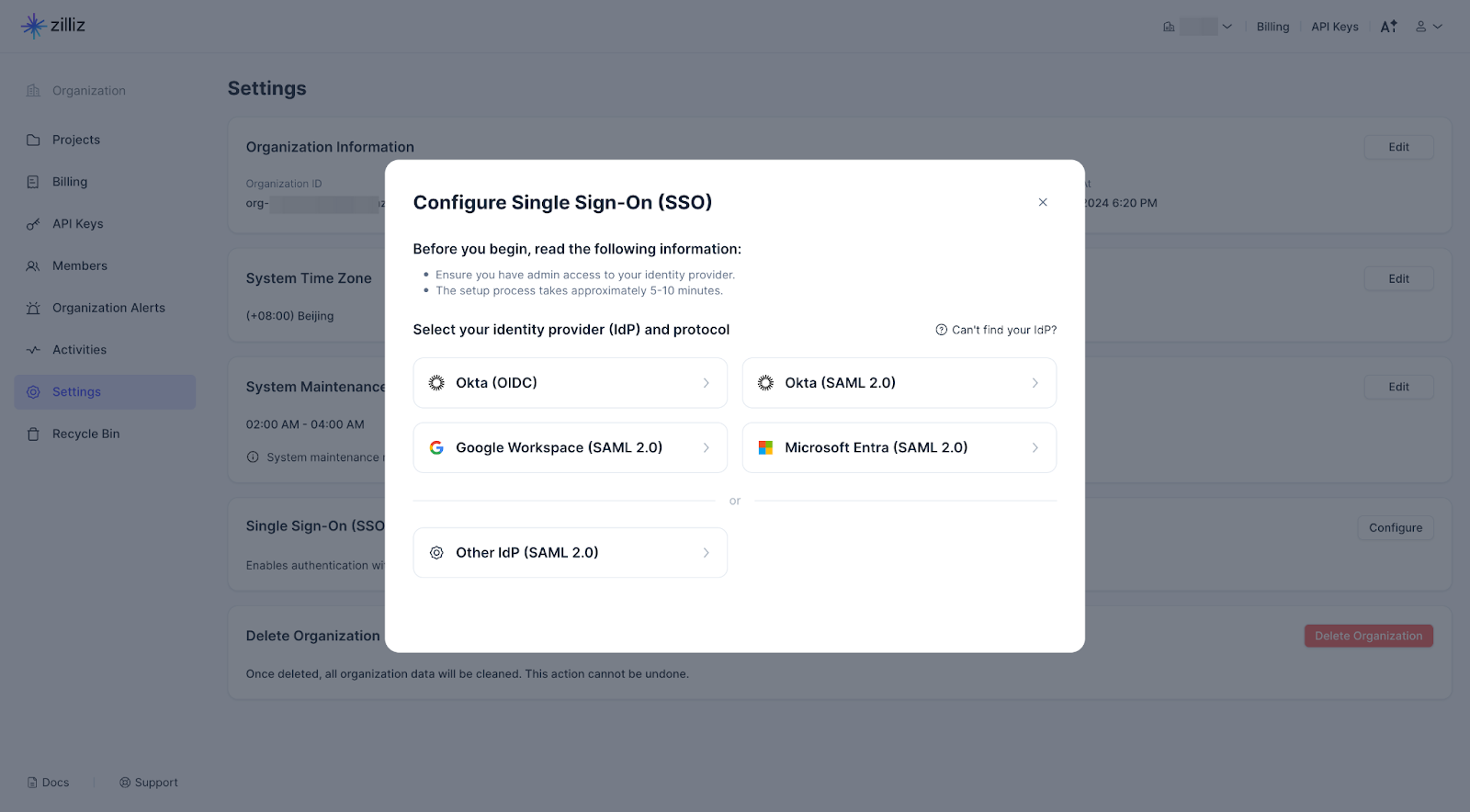1470x812 pixels.
Task: Click the "Can't find your IdP?" link
Action: coord(1003,330)
